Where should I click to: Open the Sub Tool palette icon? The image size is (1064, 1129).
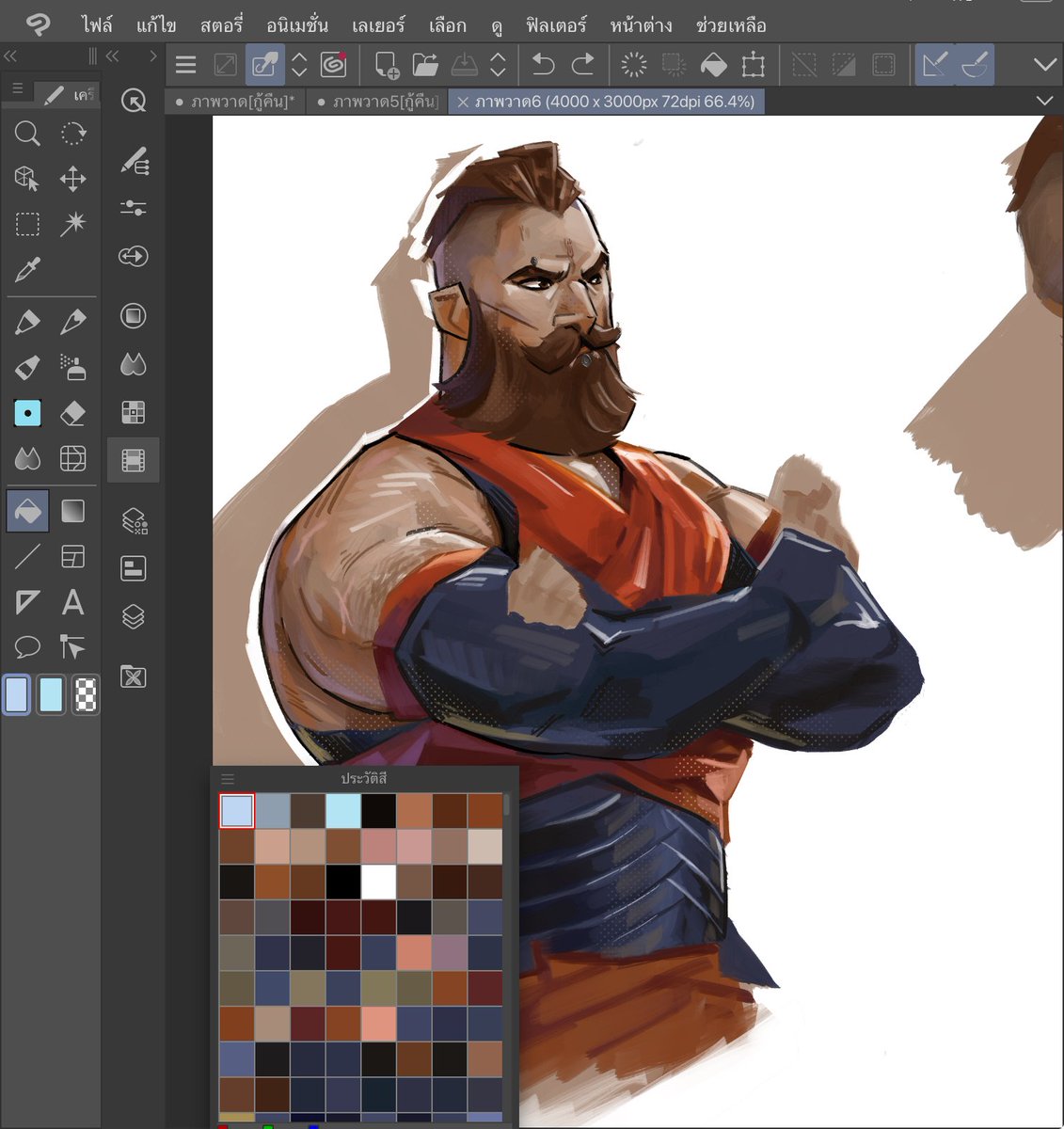pos(134,161)
